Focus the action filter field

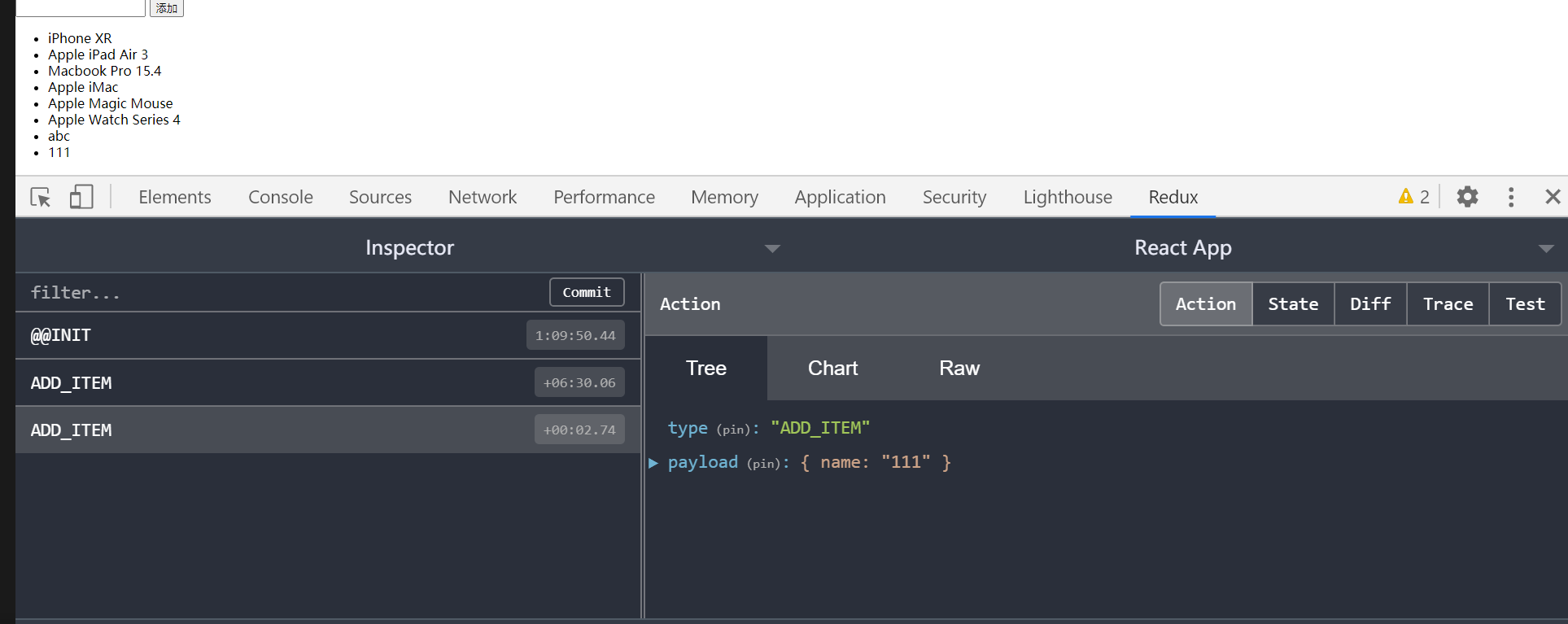tap(281, 293)
